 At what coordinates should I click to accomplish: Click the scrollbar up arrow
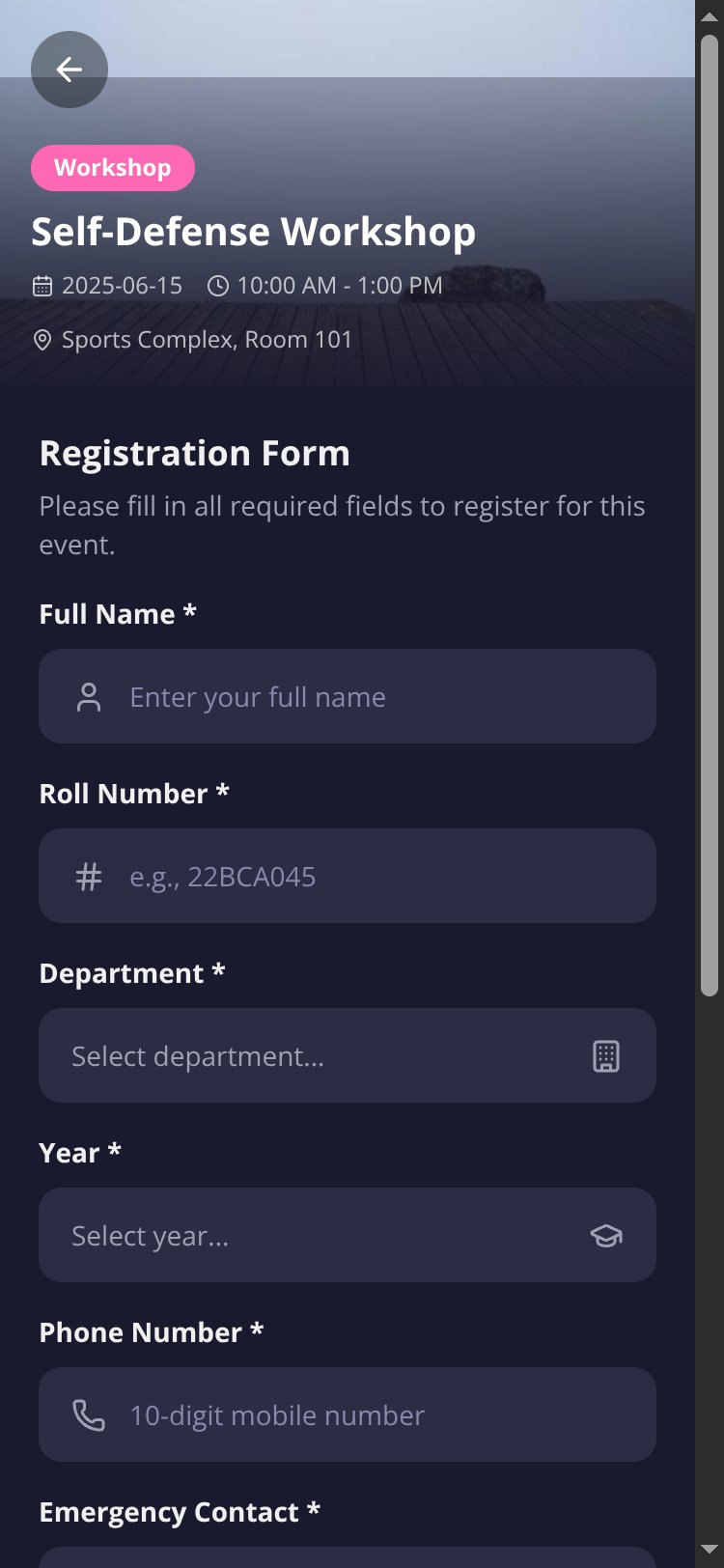[x=710, y=16]
